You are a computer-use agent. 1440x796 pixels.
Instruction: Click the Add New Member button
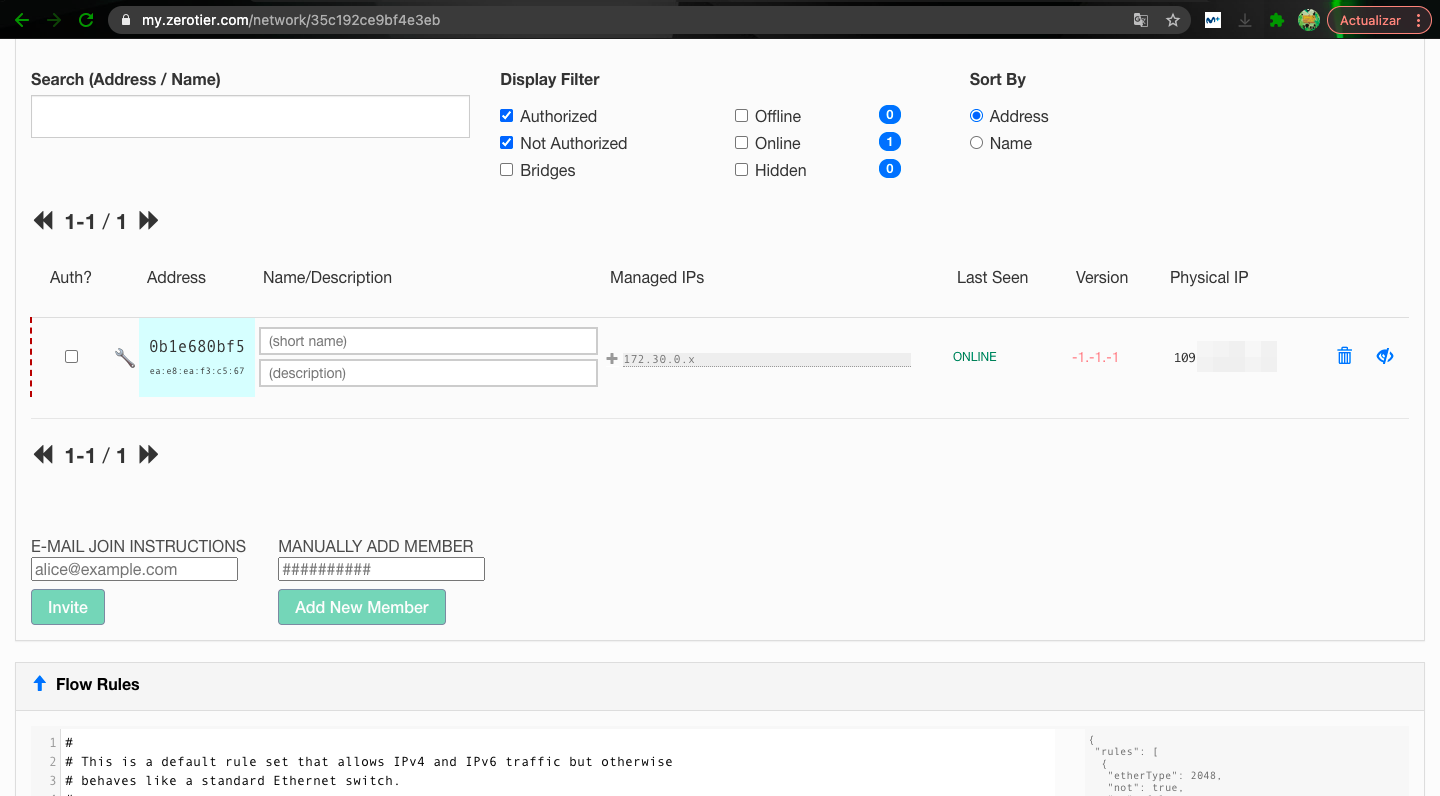[361, 607]
